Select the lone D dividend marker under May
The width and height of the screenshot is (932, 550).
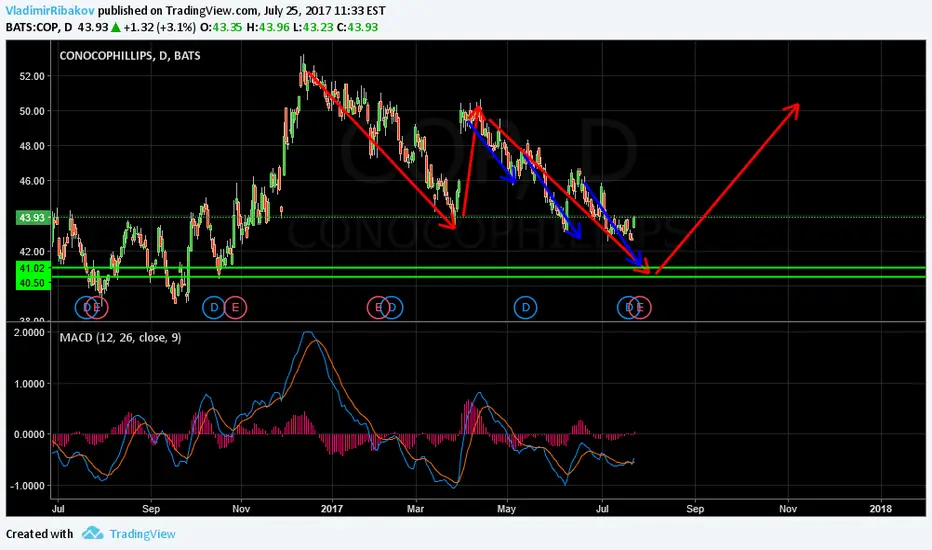525,307
